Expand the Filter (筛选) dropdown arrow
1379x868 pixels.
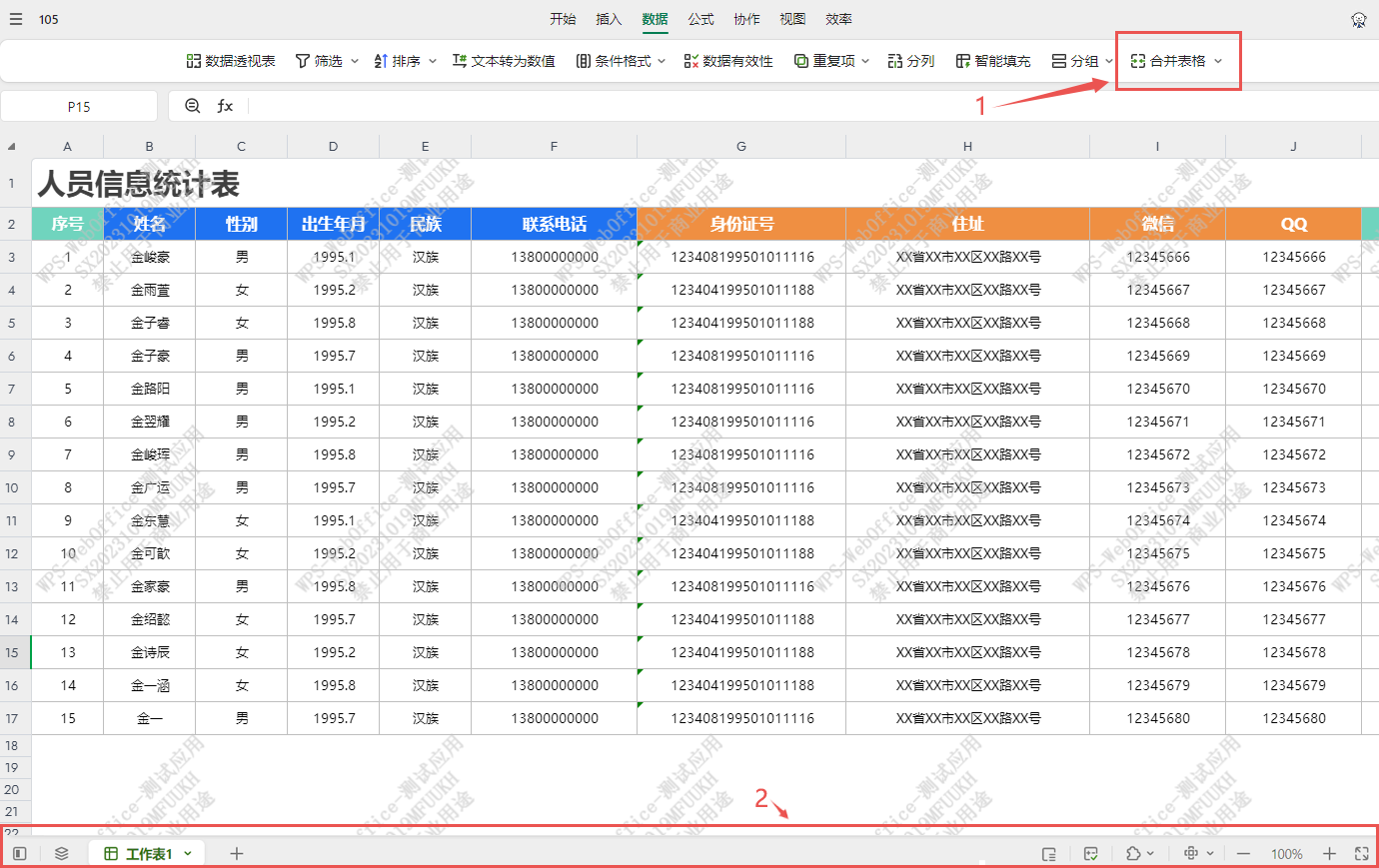coord(355,61)
